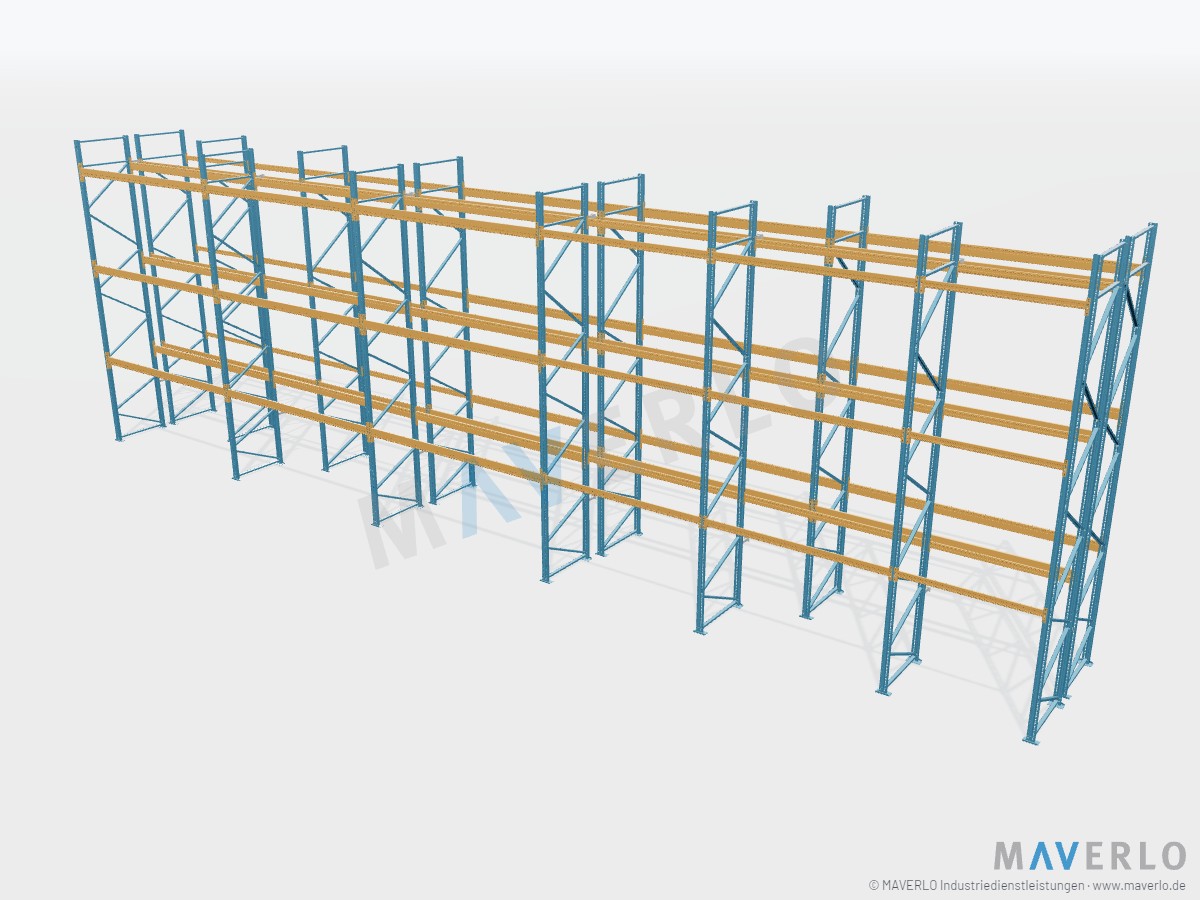Select the "© MAVERLO Industriedienstleistungen" copyright text

point(975,885)
